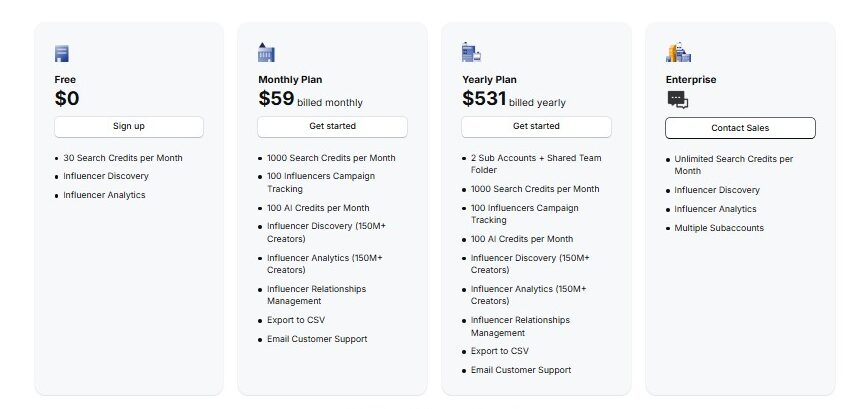Click the Multiple Subaccounts feature
862x409 pixels.
click(x=718, y=228)
